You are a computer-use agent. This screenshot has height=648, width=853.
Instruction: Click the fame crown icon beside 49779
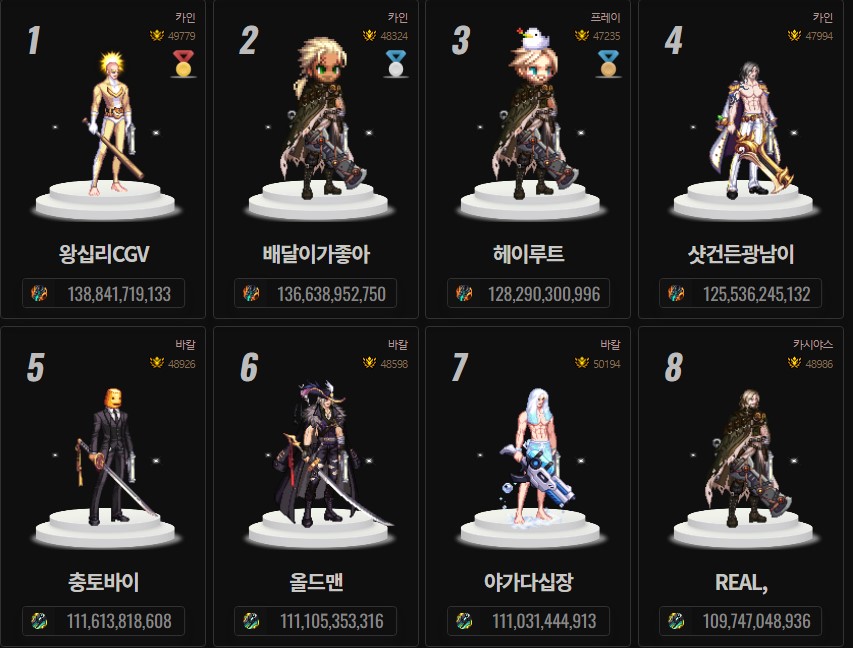pos(157,36)
